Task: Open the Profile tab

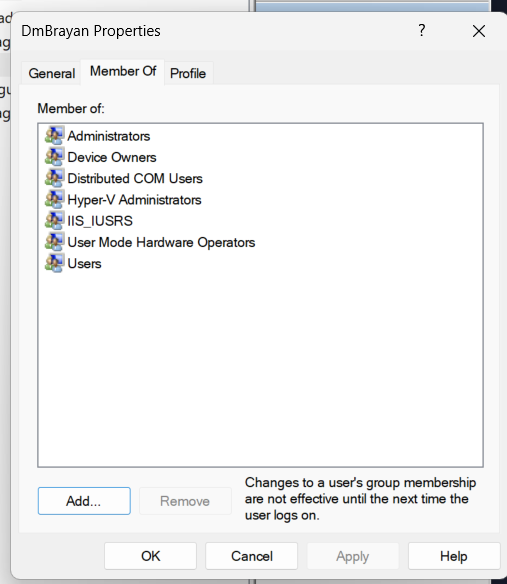Action: pos(188,73)
